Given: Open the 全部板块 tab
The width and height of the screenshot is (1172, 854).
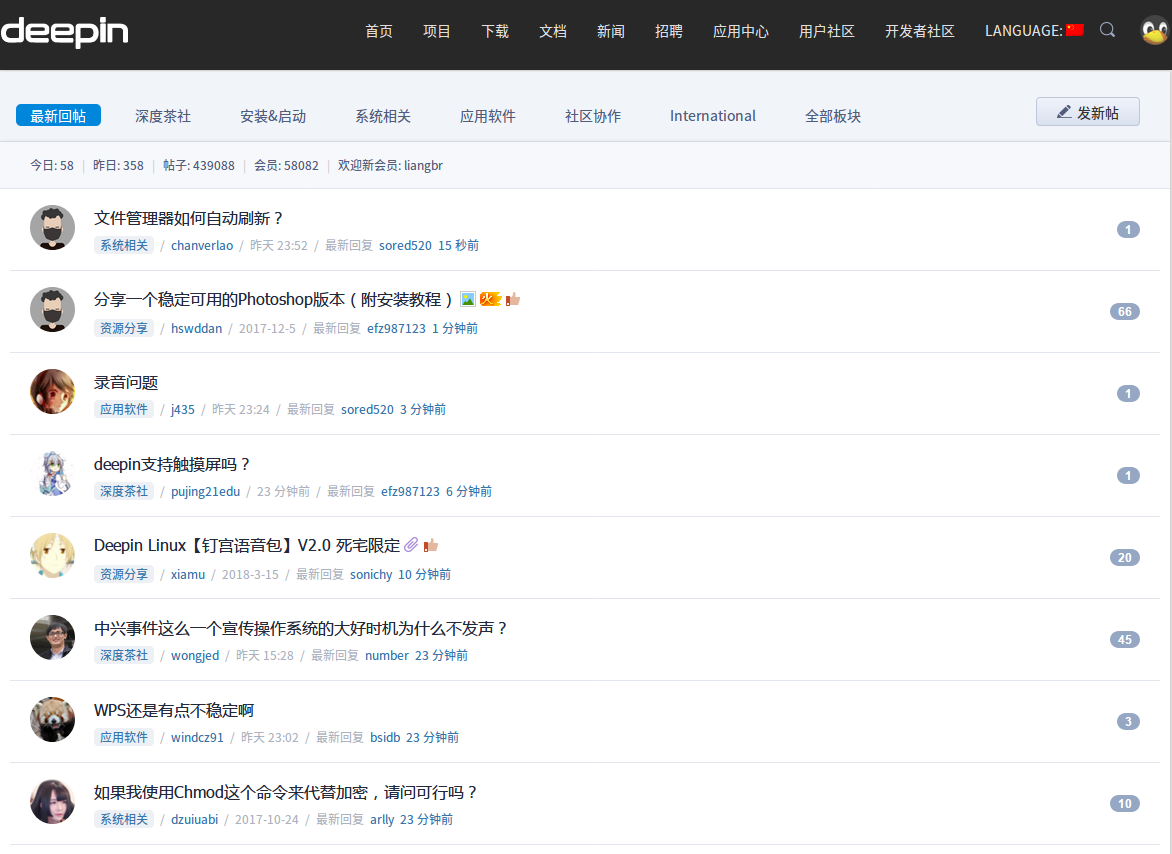Looking at the screenshot, I should [x=833, y=117].
